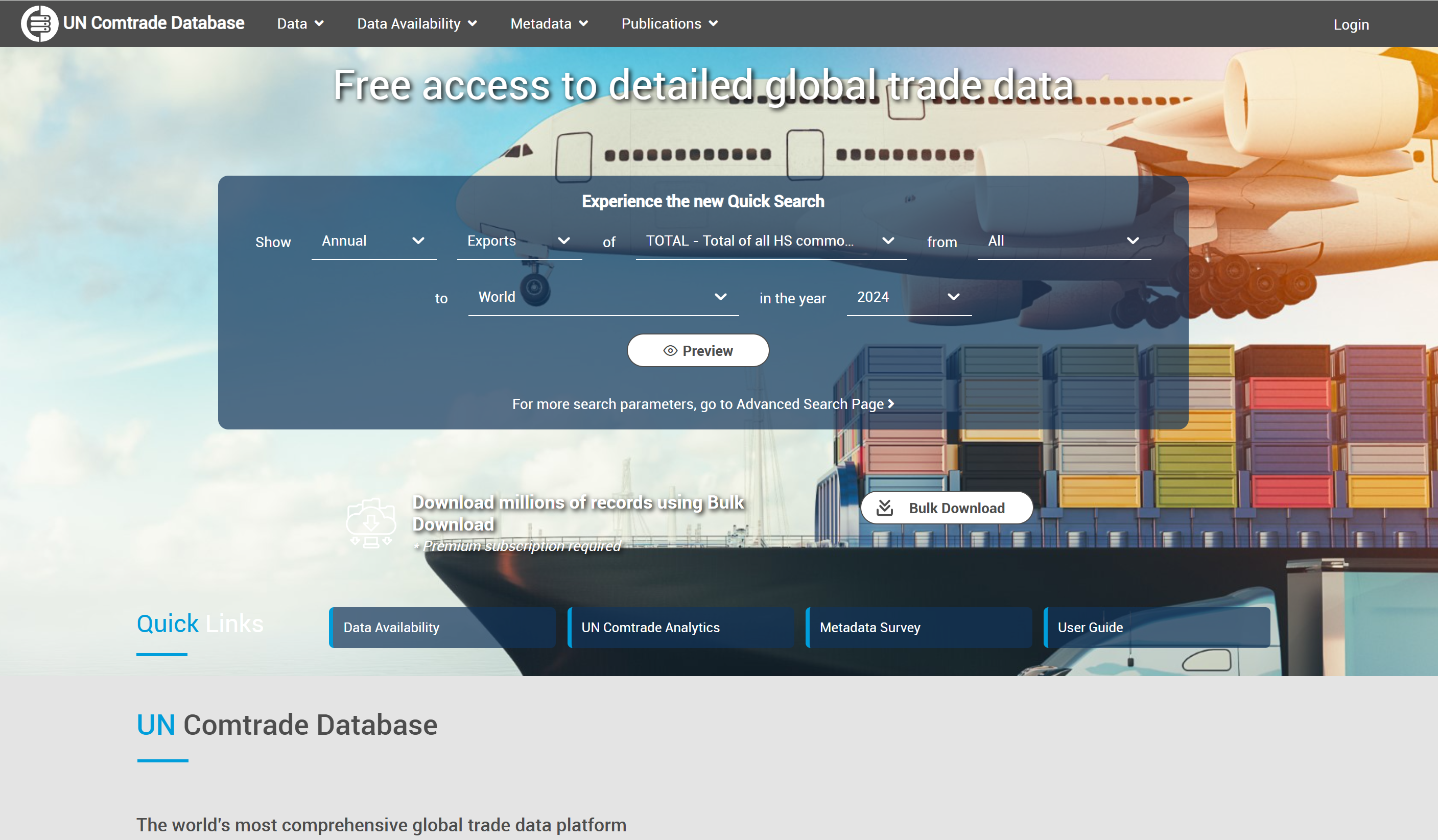Viewport: 1438px width, 840px height.
Task: Click the arrow next to Advanced Search Page
Action: pos(891,404)
